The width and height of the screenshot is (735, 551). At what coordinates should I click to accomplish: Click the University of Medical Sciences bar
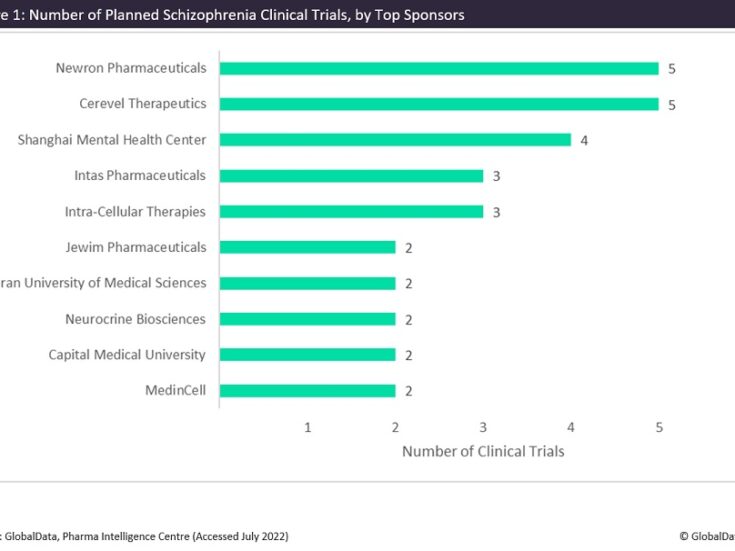coord(307,283)
